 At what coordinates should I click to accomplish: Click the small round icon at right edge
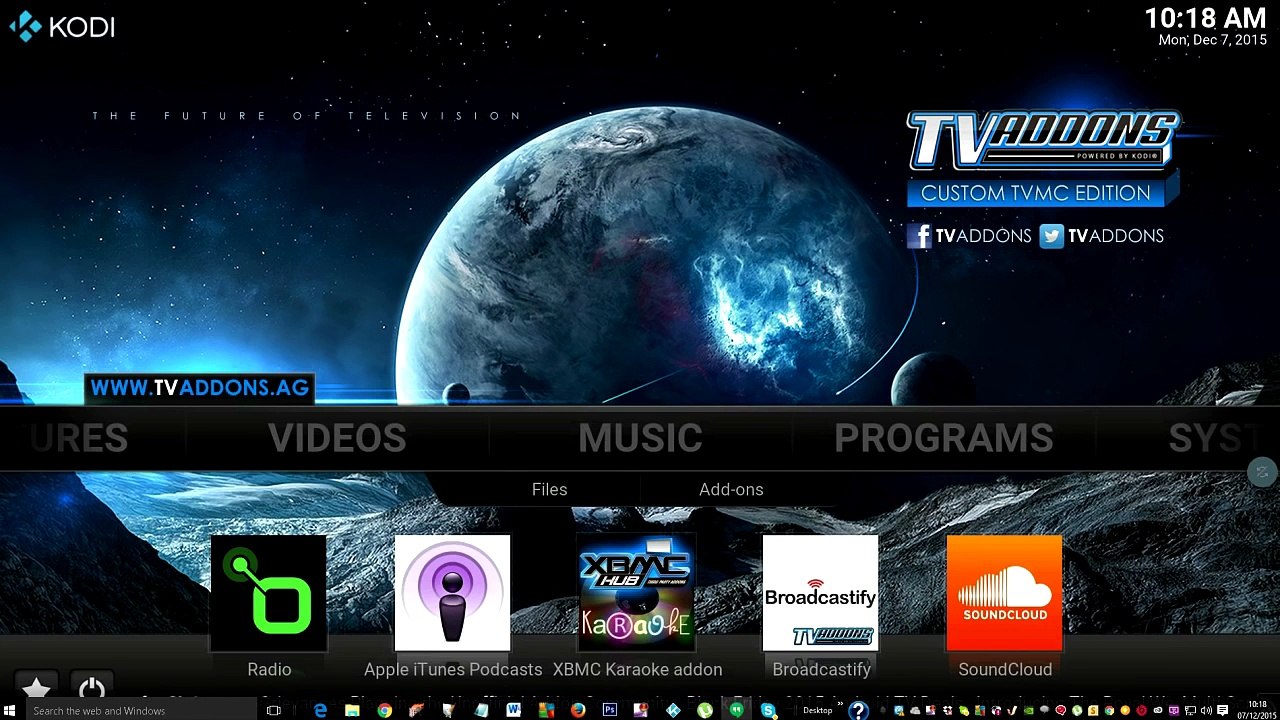click(x=1262, y=472)
